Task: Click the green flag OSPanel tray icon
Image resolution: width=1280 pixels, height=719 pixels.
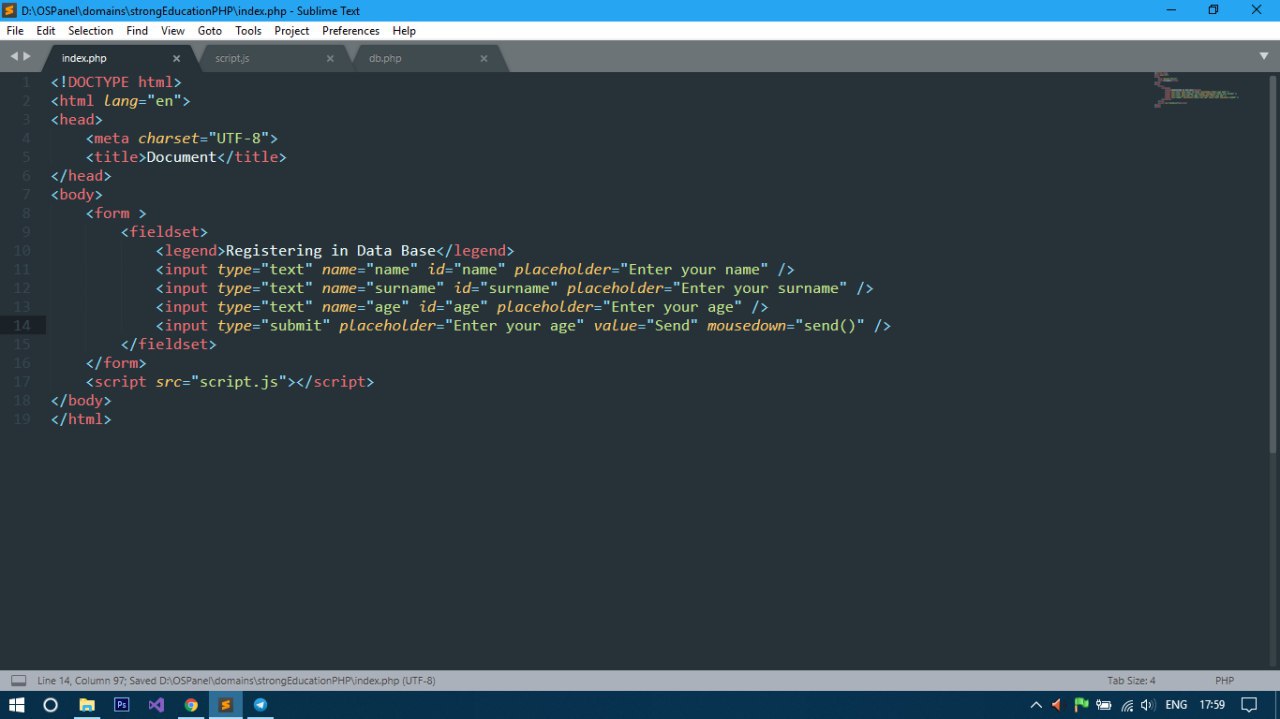Action: [1081, 705]
